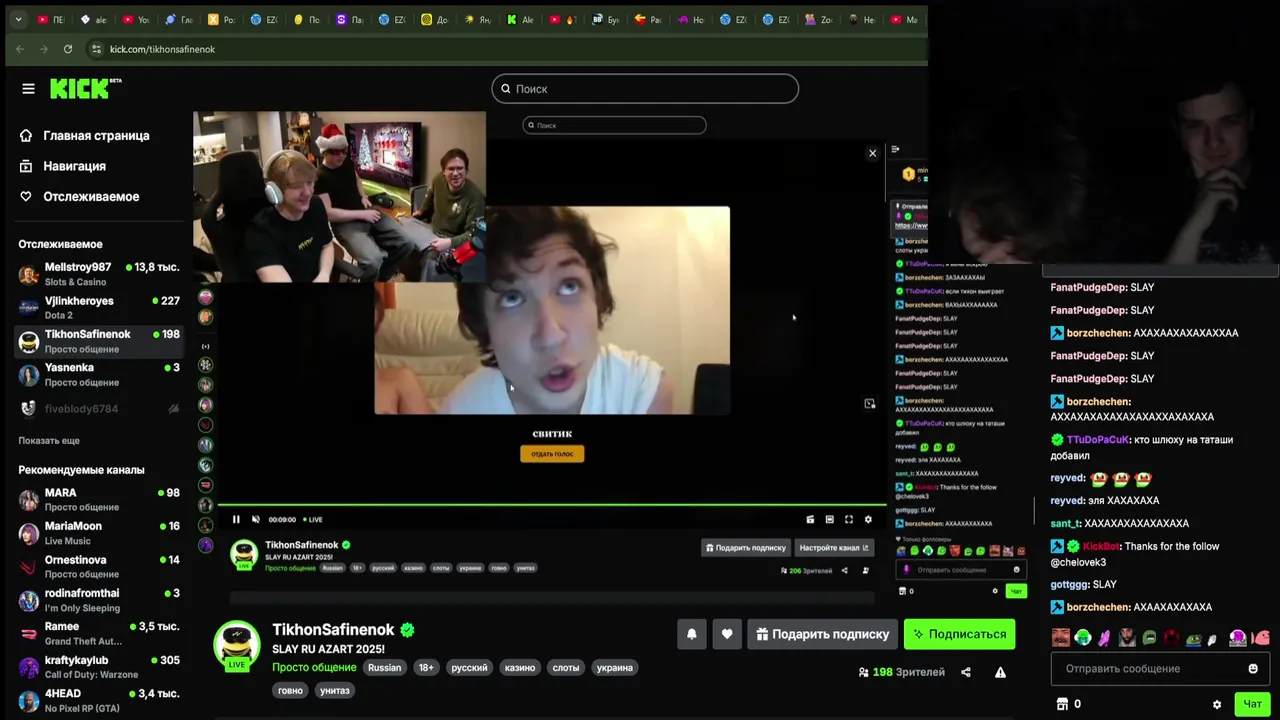Image resolution: width=1280 pixels, height=720 pixels.
Task: Reload the browser page
Action: pos(68,49)
